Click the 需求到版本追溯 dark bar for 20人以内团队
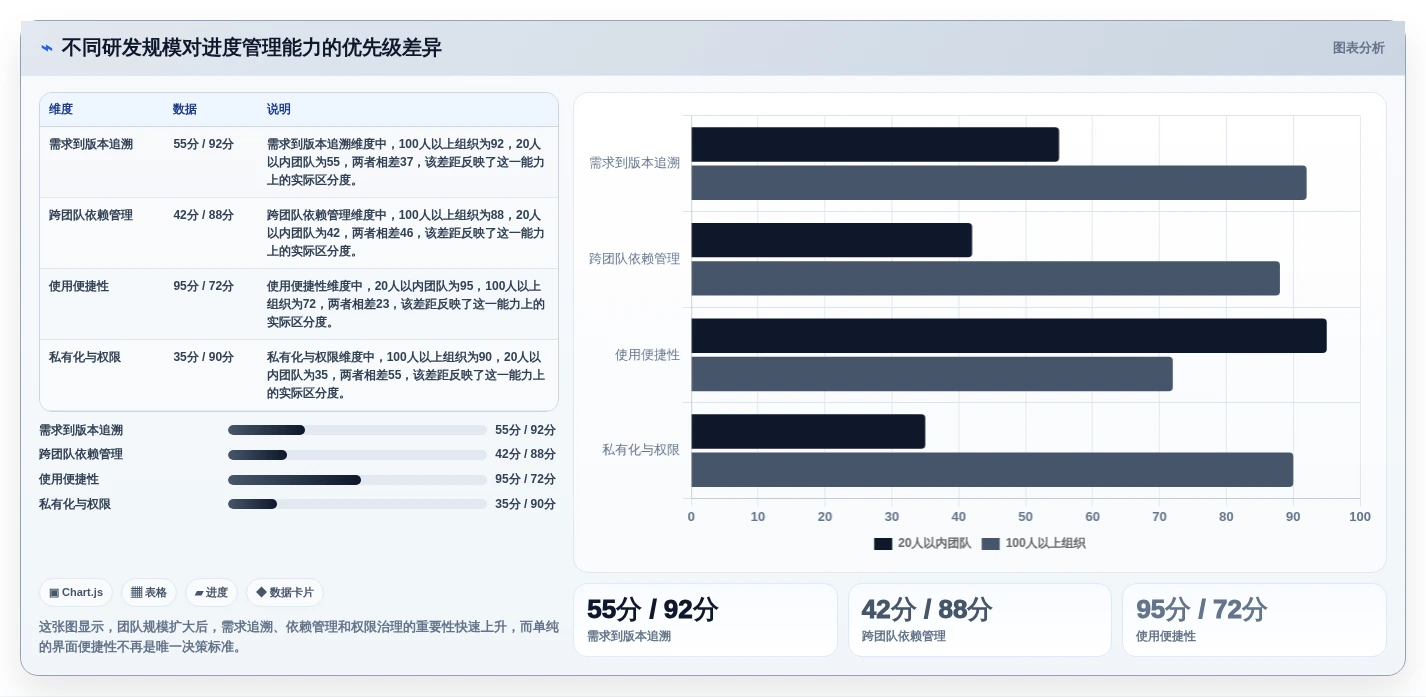This screenshot has width=1426, height=697. (x=875, y=144)
